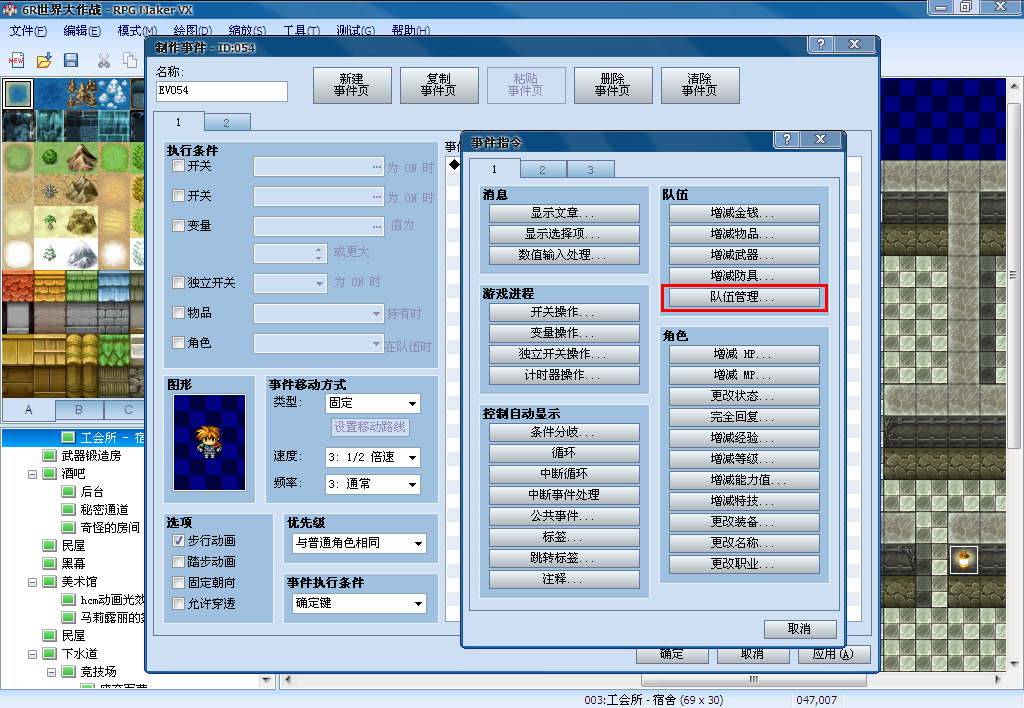Enable the 变量 condition checkbox
This screenshot has height=708, width=1024.
[178, 225]
